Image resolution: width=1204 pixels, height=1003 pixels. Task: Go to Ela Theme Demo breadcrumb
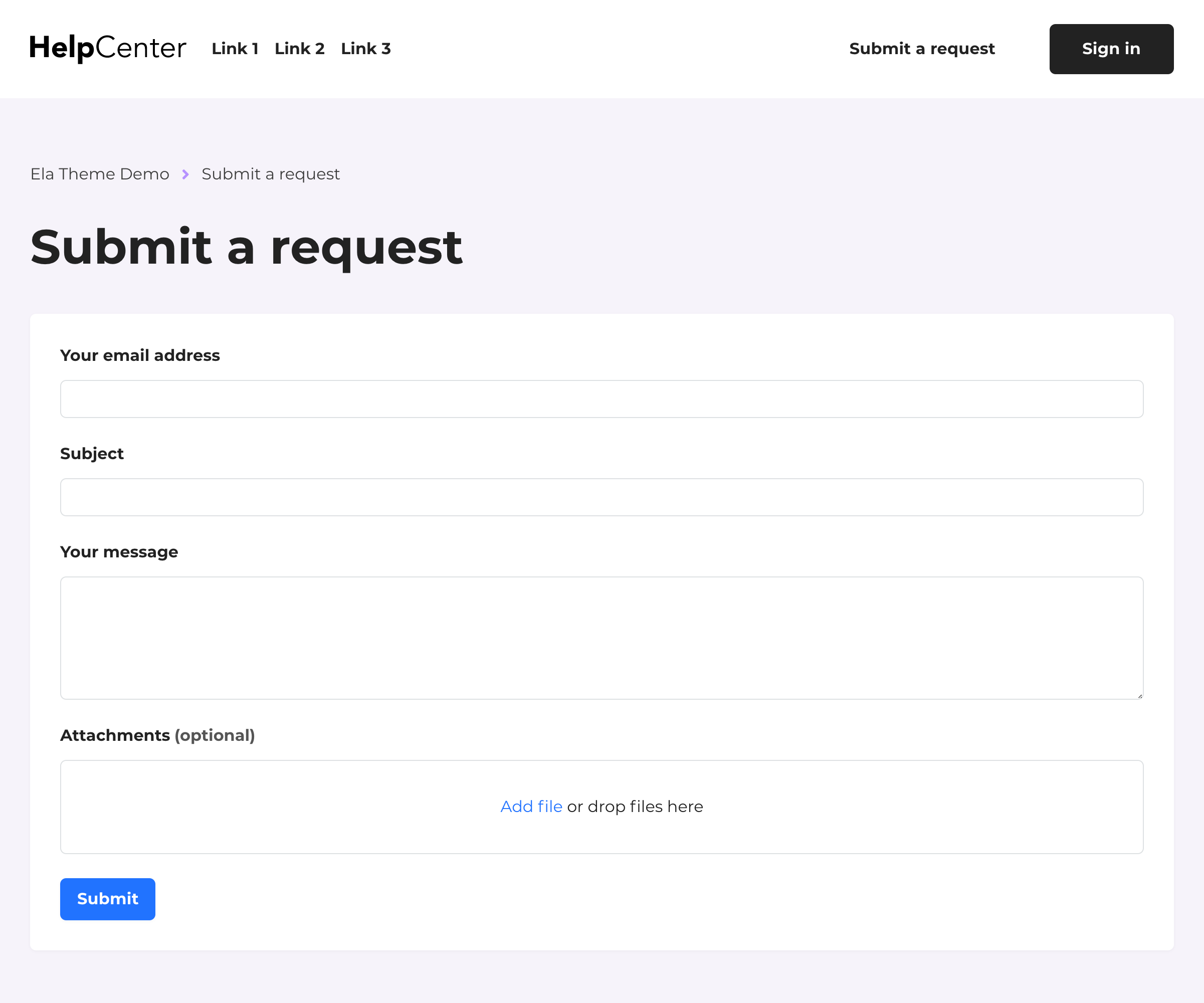click(x=100, y=174)
